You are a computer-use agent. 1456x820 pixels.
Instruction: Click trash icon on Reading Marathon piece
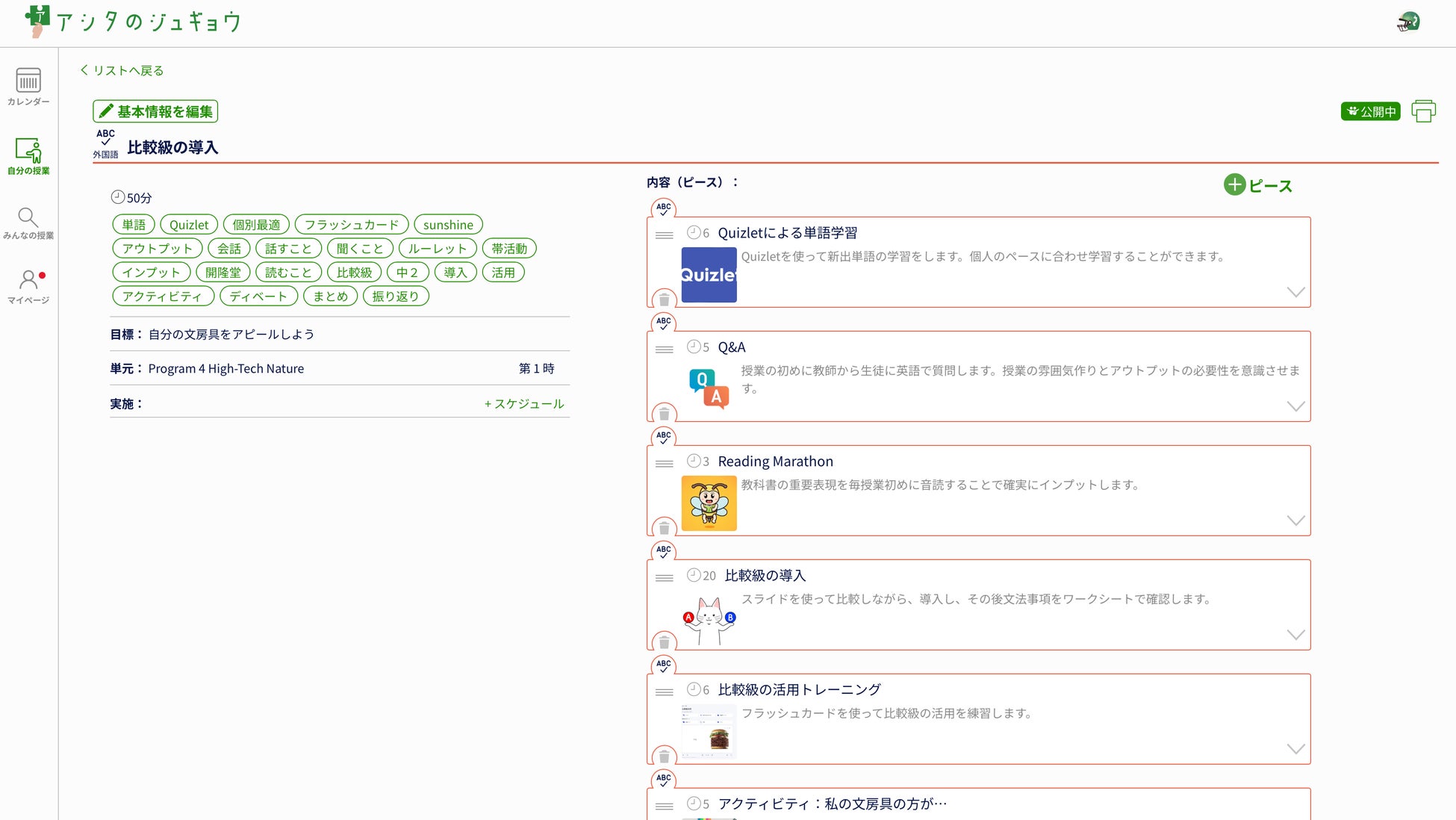pyautogui.click(x=664, y=529)
